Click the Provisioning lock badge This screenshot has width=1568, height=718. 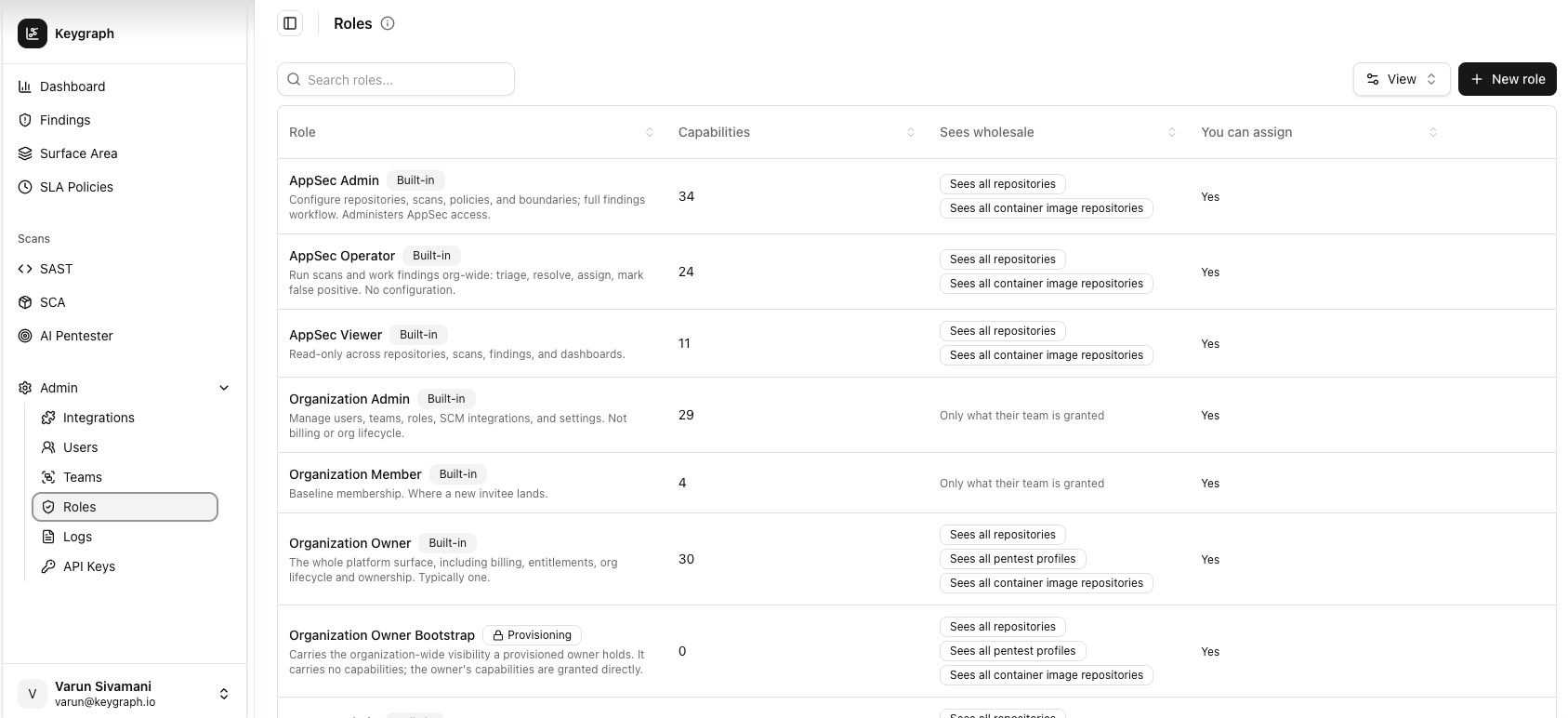coord(532,635)
